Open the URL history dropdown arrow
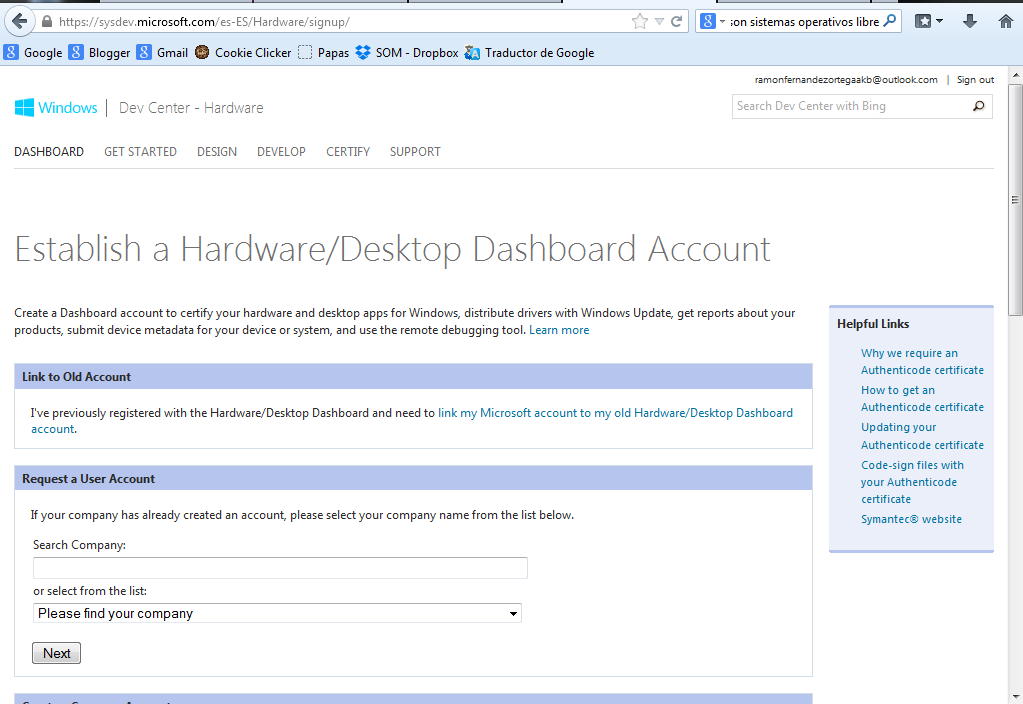Screen dimensions: 1023x704 (x=659, y=22)
